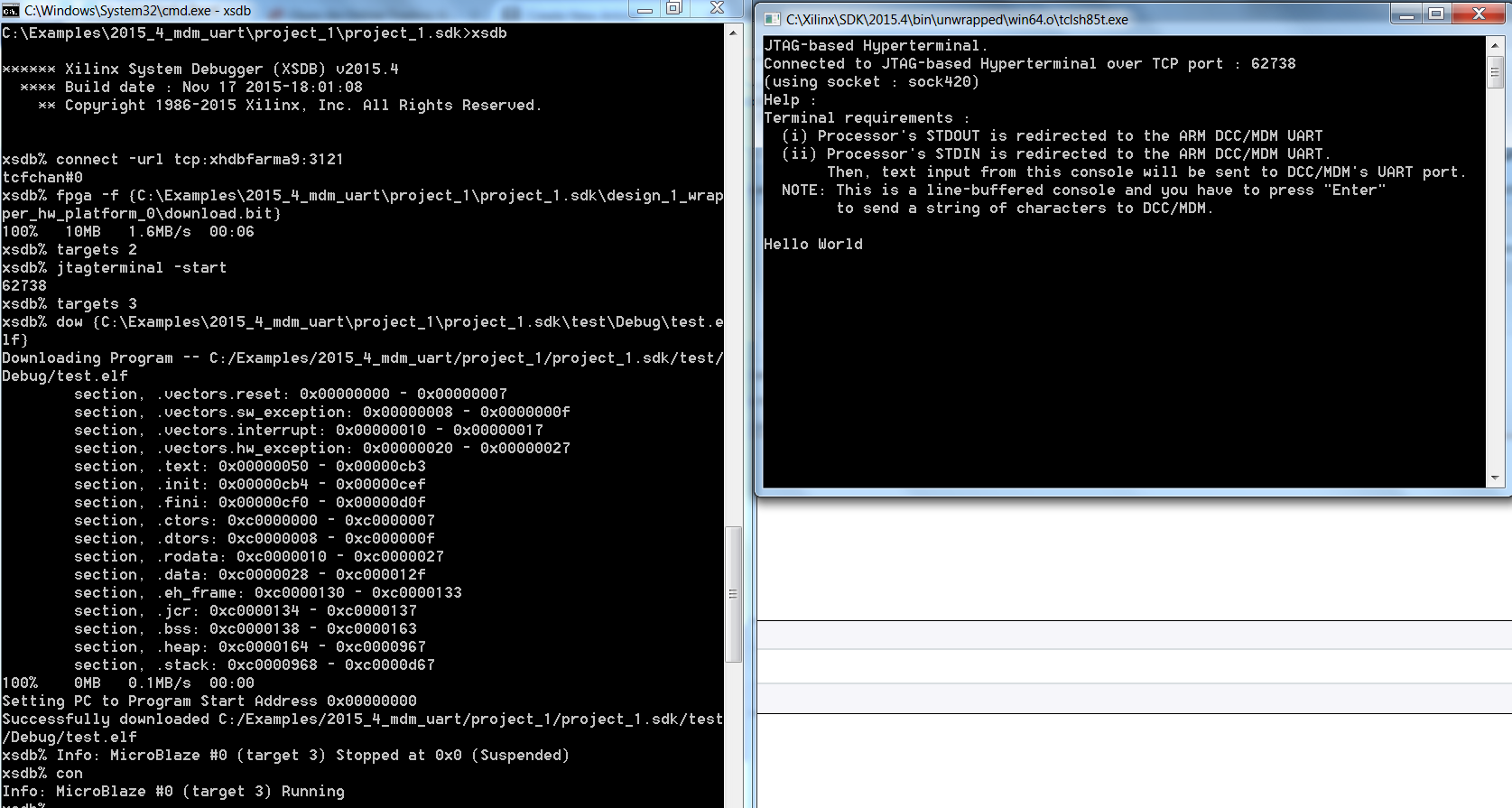The image size is (1512, 808).
Task: Click the '.stack' section address line
Action: coord(255,664)
